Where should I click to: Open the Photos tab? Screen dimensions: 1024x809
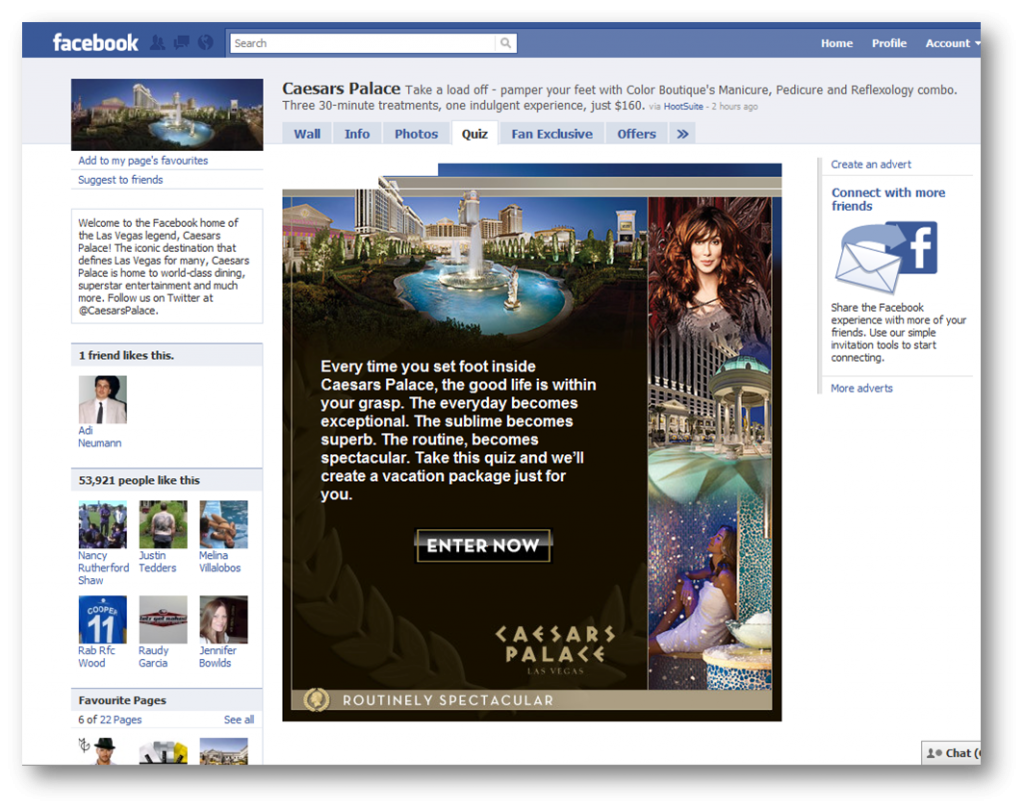pos(416,134)
